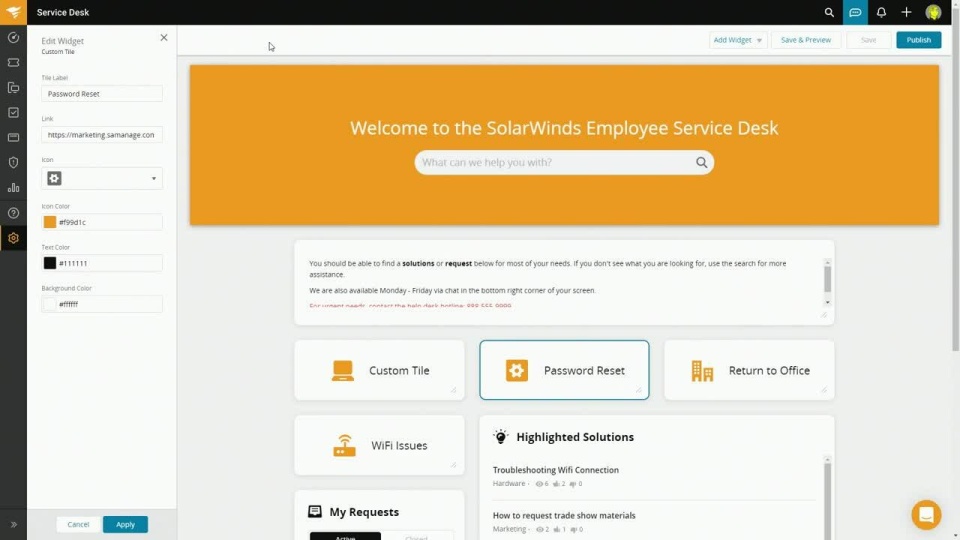
Task: Click the Welcome banner heading text
Action: [564, 128]
